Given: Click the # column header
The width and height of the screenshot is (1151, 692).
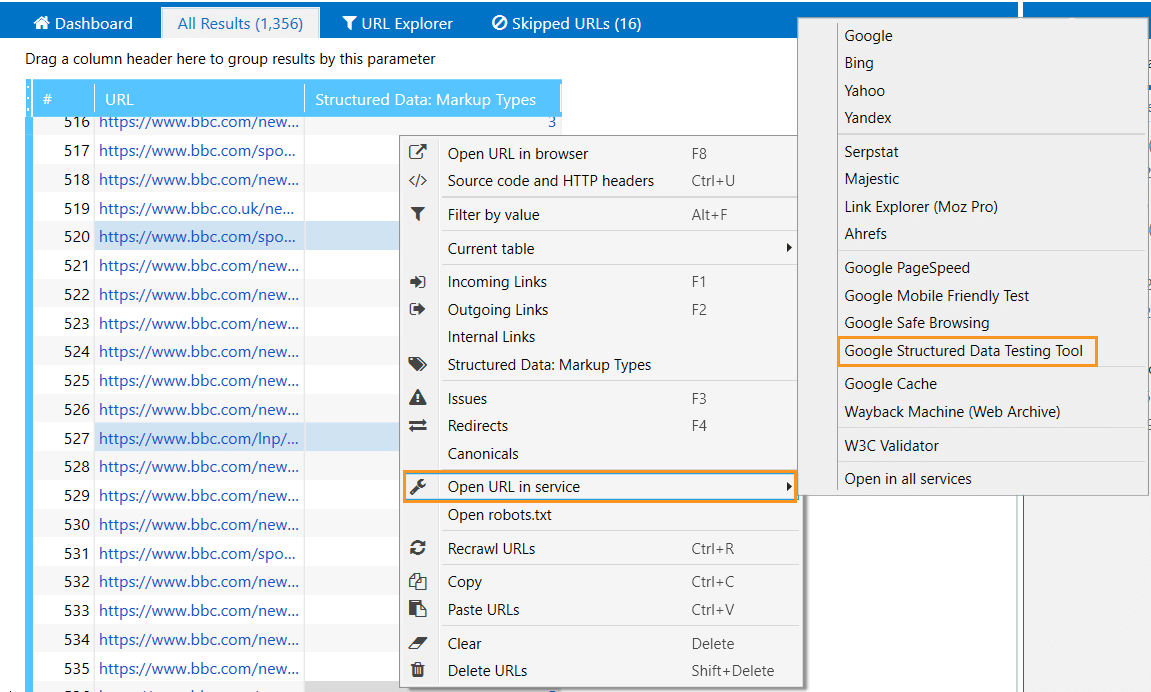Looking at the screenshot, I should pyautogui.click(x=63, y=99).
